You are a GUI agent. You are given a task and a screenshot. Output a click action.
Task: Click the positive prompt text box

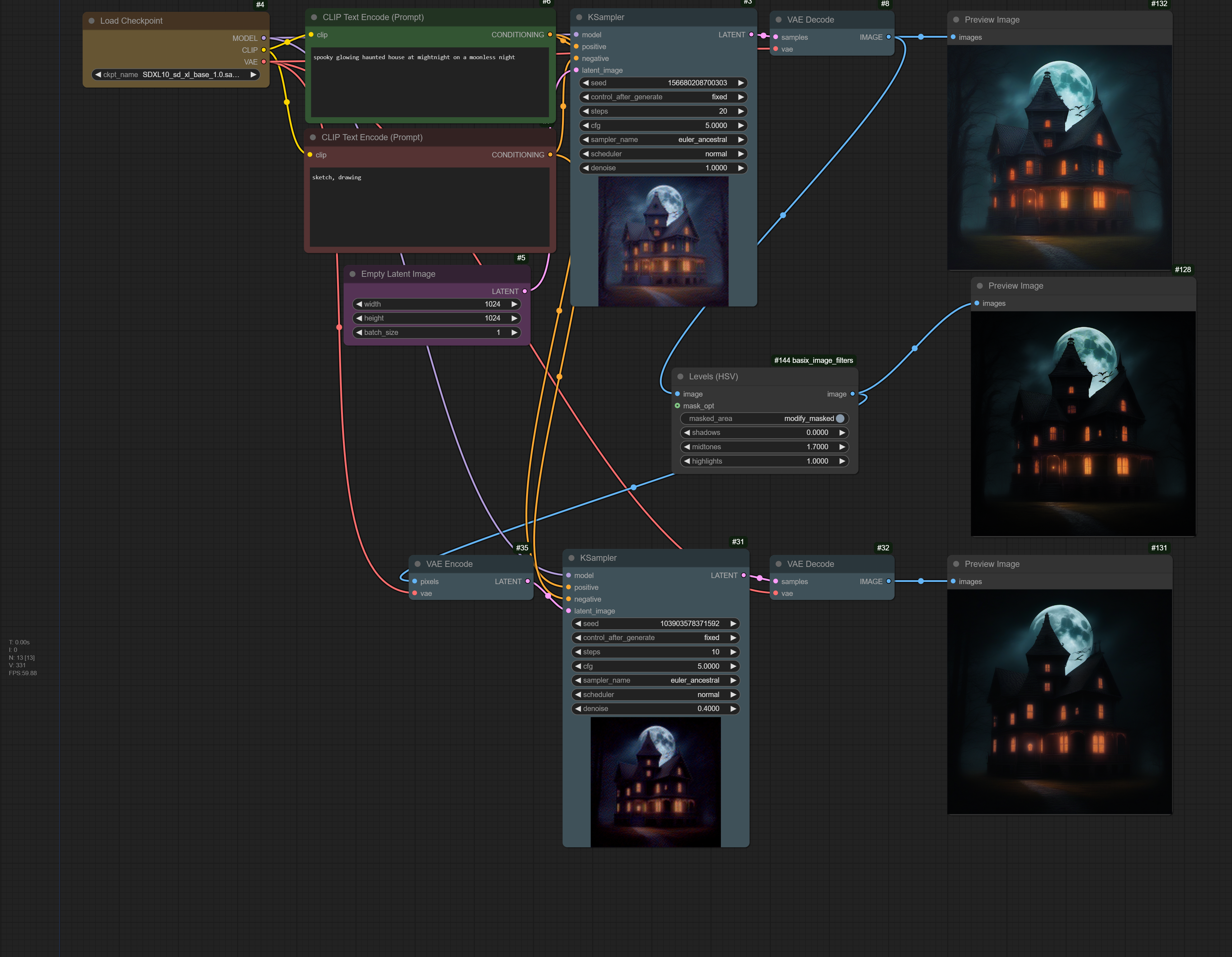430,82
